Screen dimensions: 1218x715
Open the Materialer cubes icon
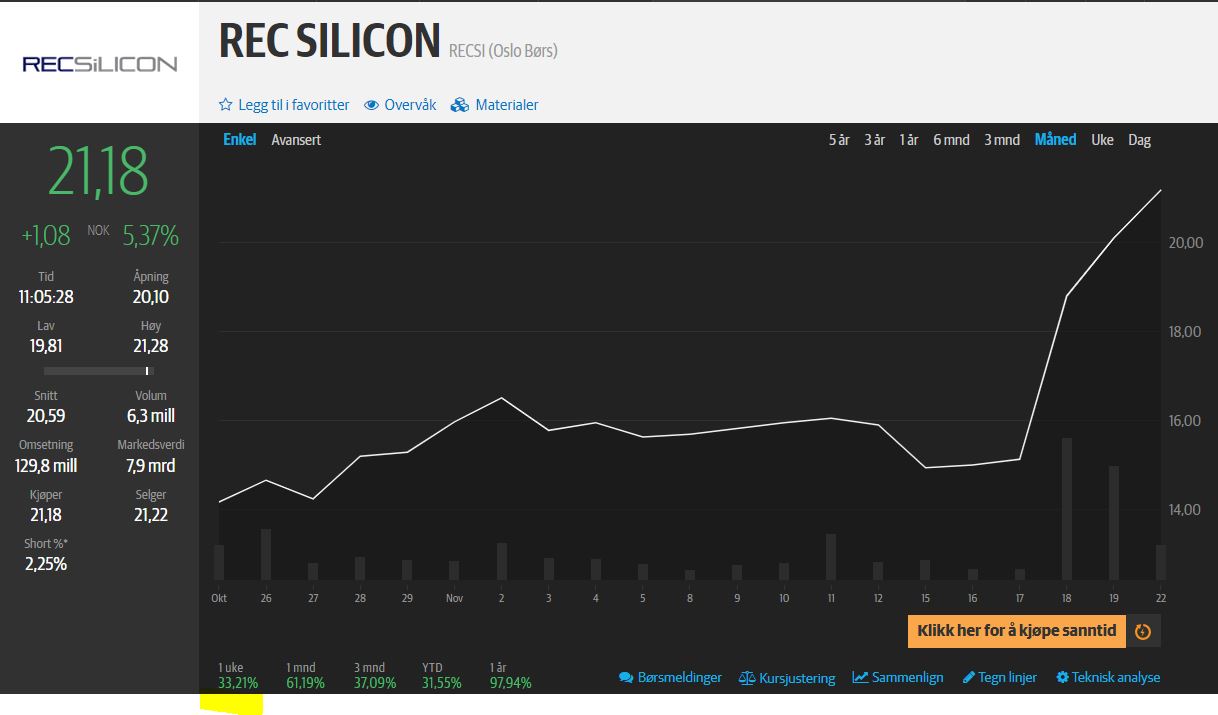point(460,105)
